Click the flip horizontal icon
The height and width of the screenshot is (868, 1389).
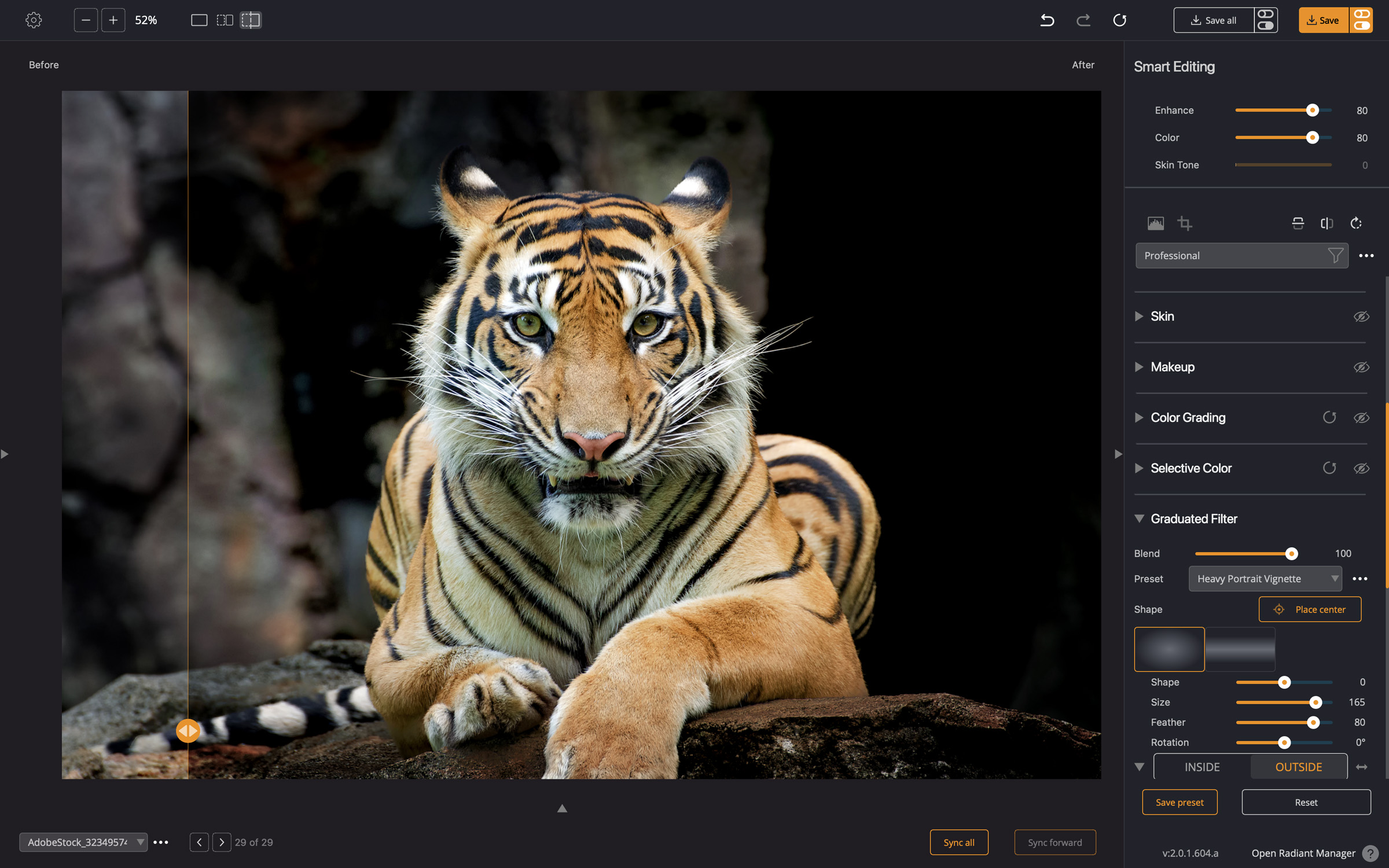[1326, 223]
